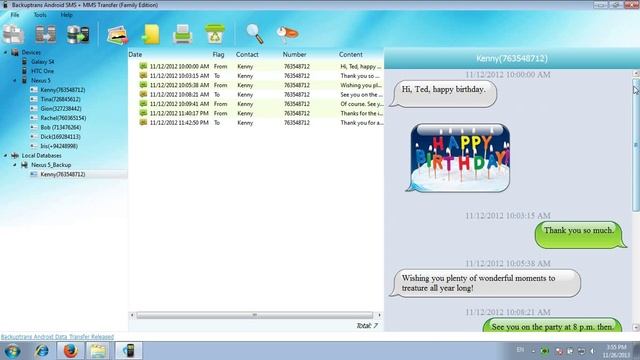Select message row dated 10:08:21 AM

point(256,94)
